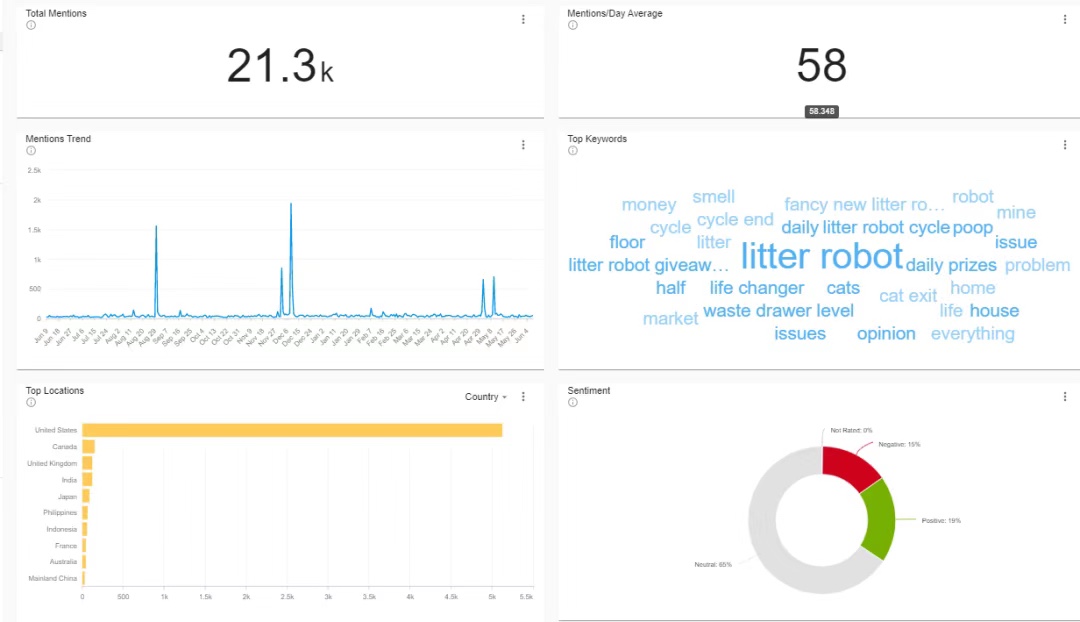Click the gray Neutral sentiment segment

tap(770, 540)
